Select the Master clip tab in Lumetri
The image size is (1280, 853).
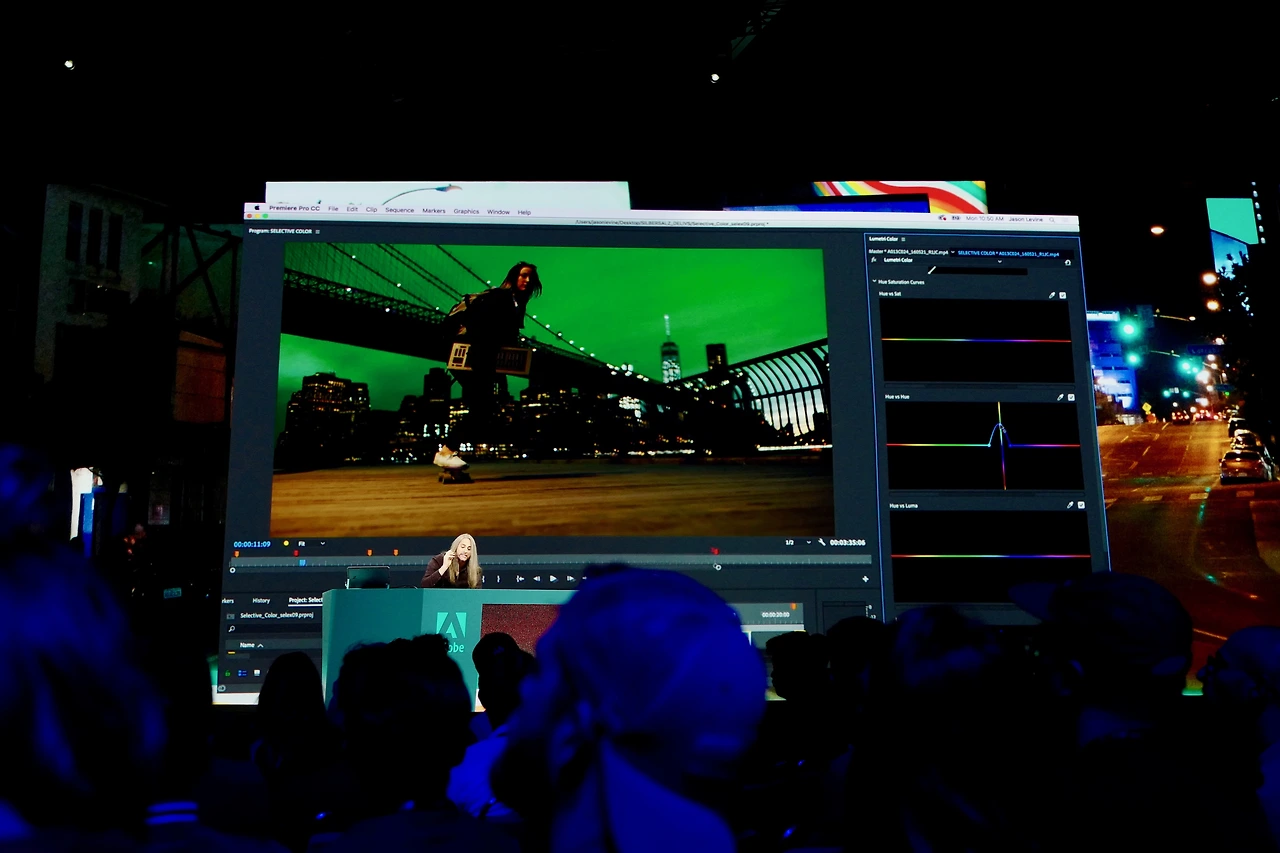(x=909, y=252)
